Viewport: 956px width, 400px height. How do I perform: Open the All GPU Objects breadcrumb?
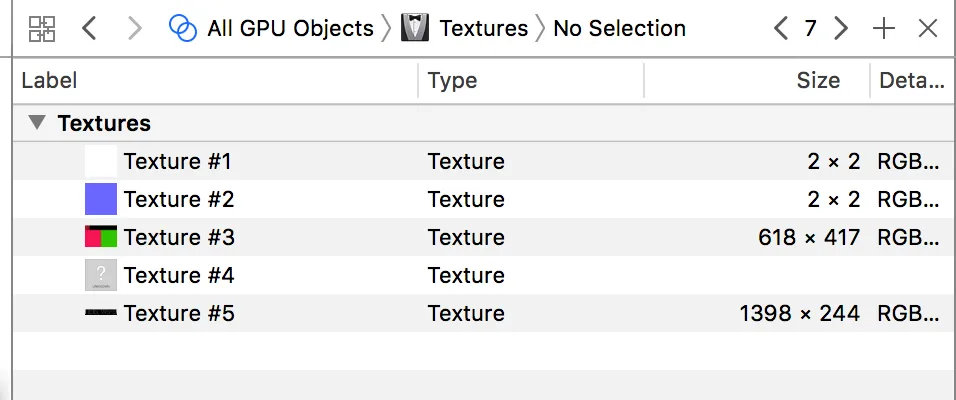290,28
